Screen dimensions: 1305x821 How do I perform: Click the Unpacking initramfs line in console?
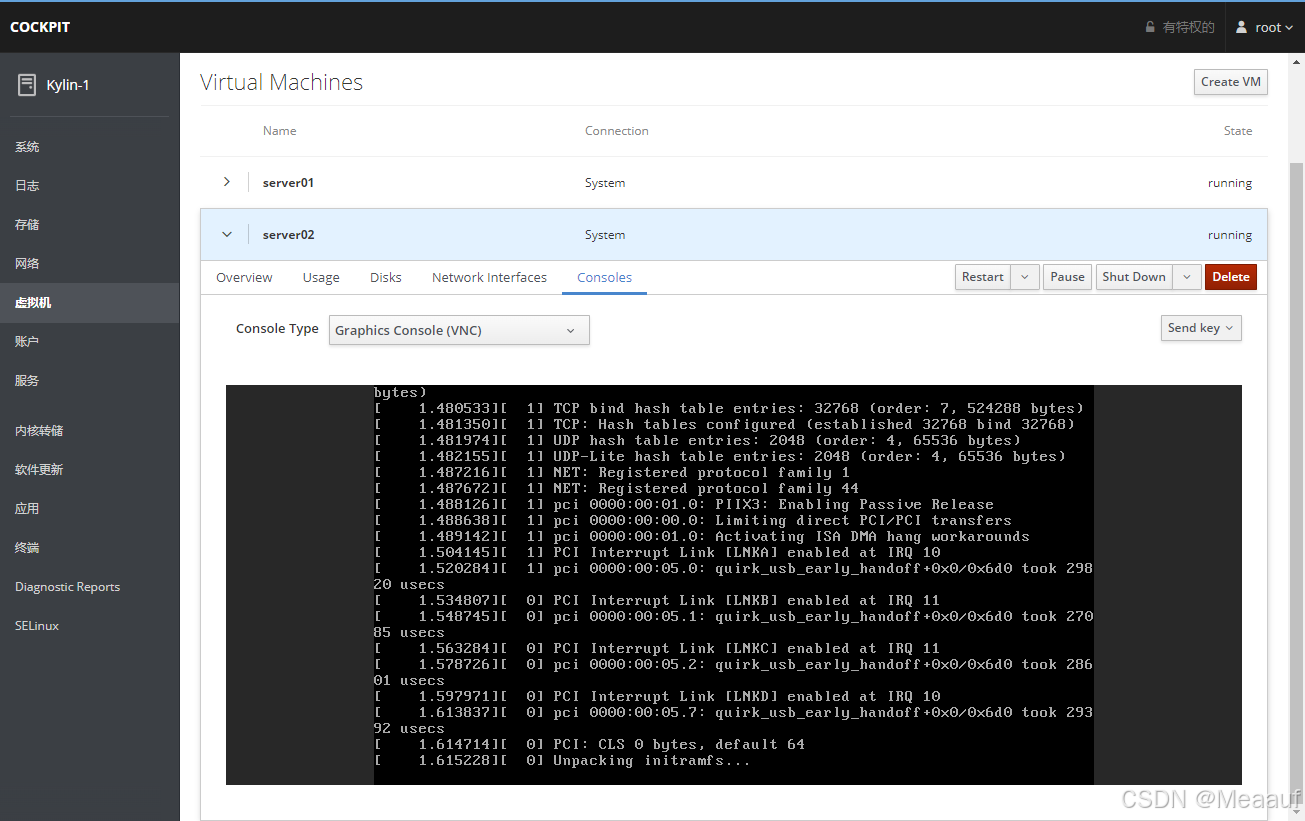tap(562, 761)
